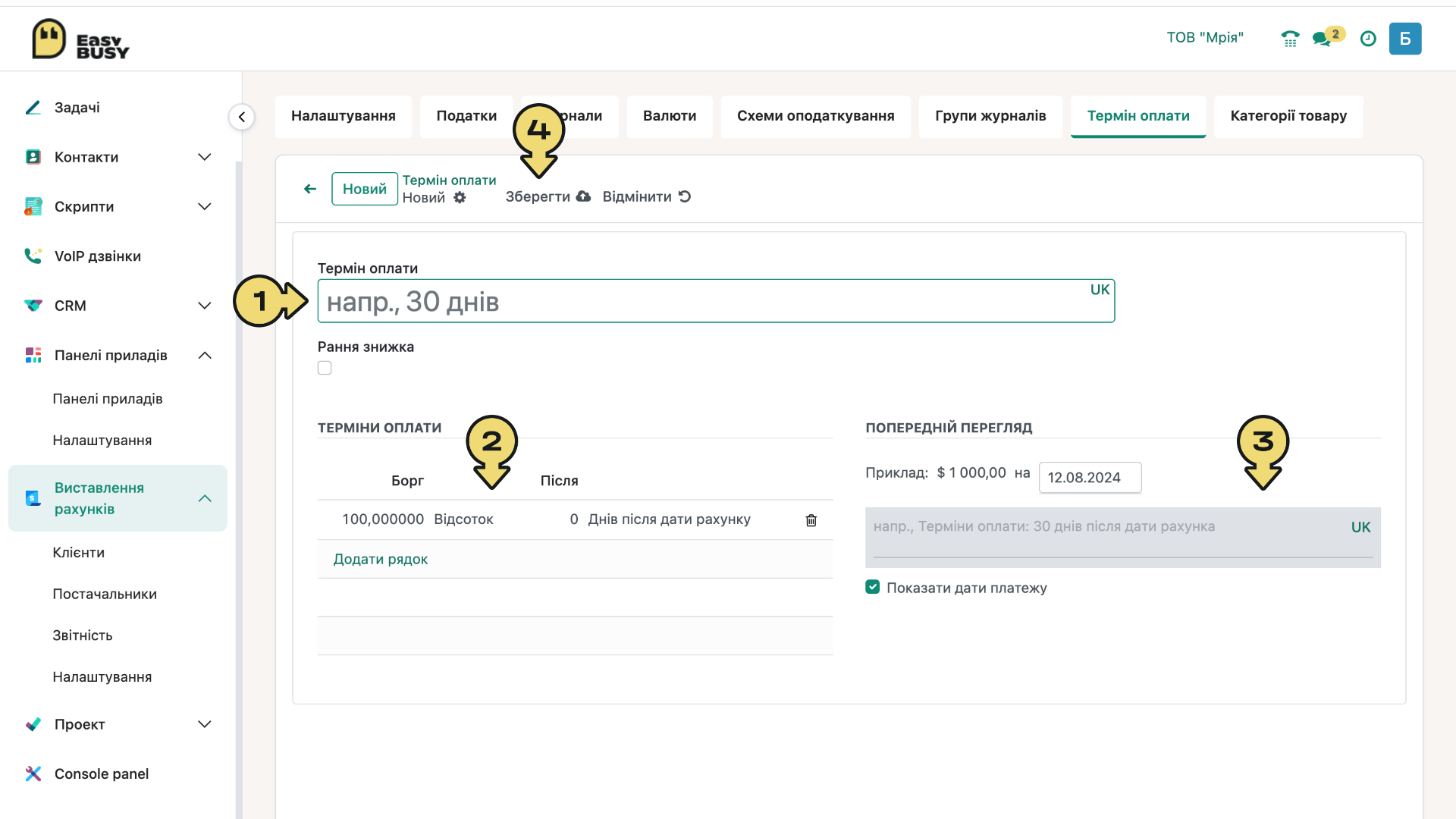Expand the Контакти menu chevron
The image size is (1456, 819).
pyautogui.click(x=205, y=157)
